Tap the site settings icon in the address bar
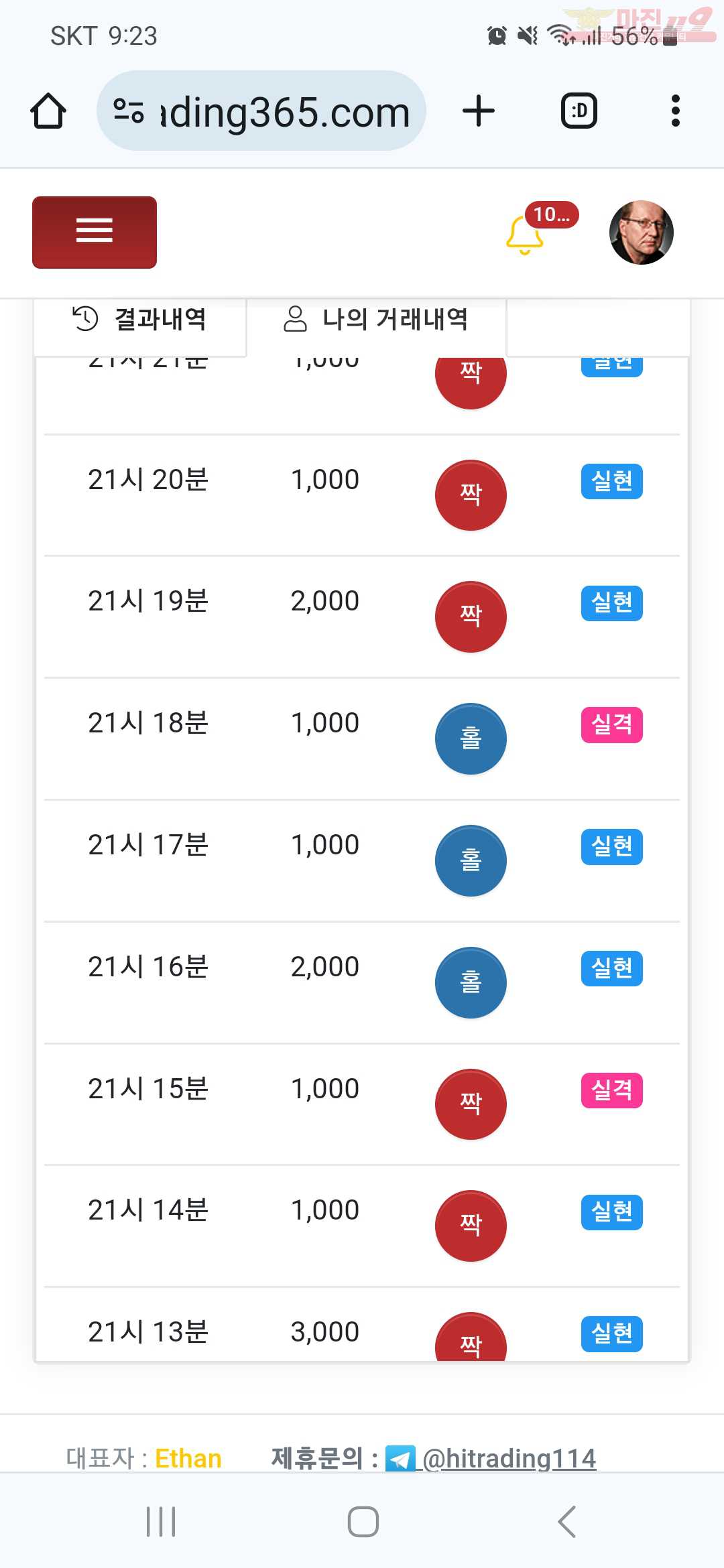 128,111
